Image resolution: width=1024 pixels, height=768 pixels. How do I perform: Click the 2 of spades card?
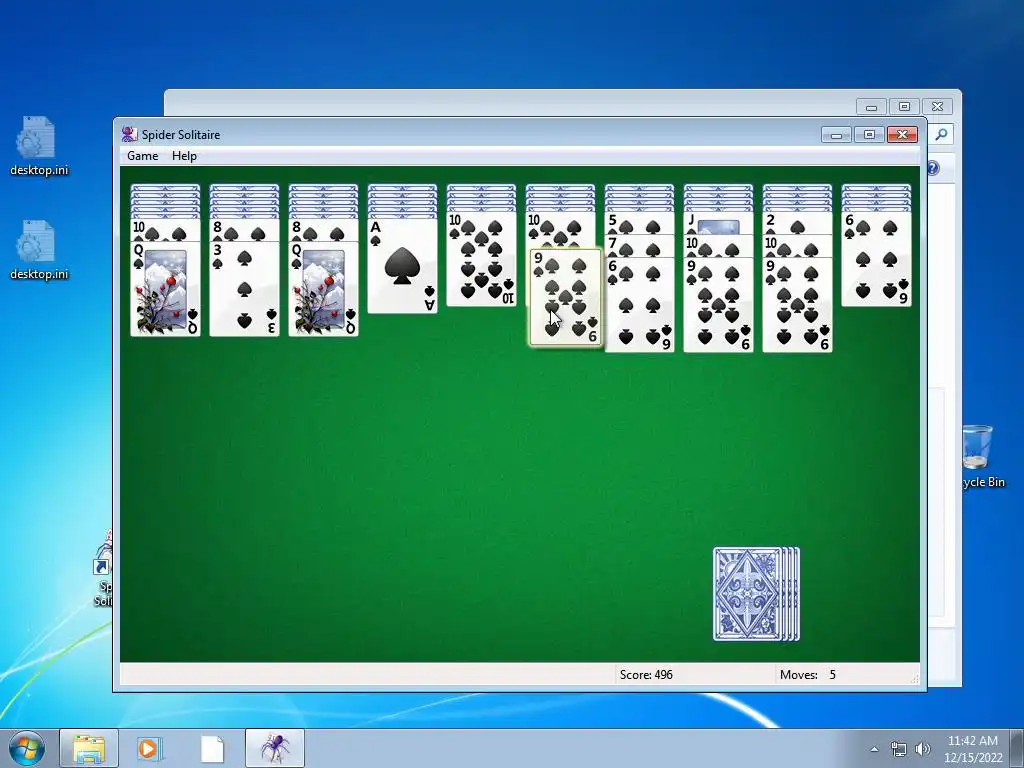797,223
